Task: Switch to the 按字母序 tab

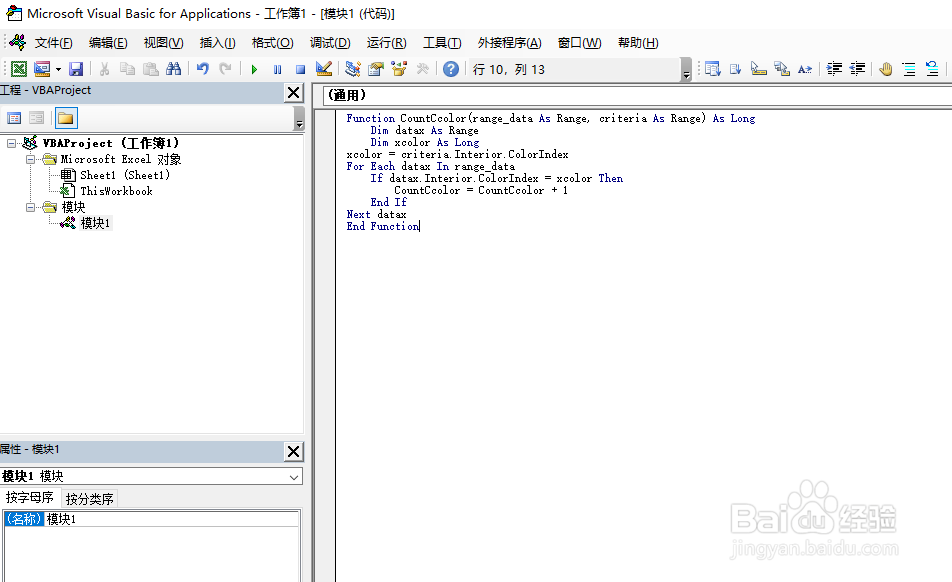Action: click(x=29, y=498)
